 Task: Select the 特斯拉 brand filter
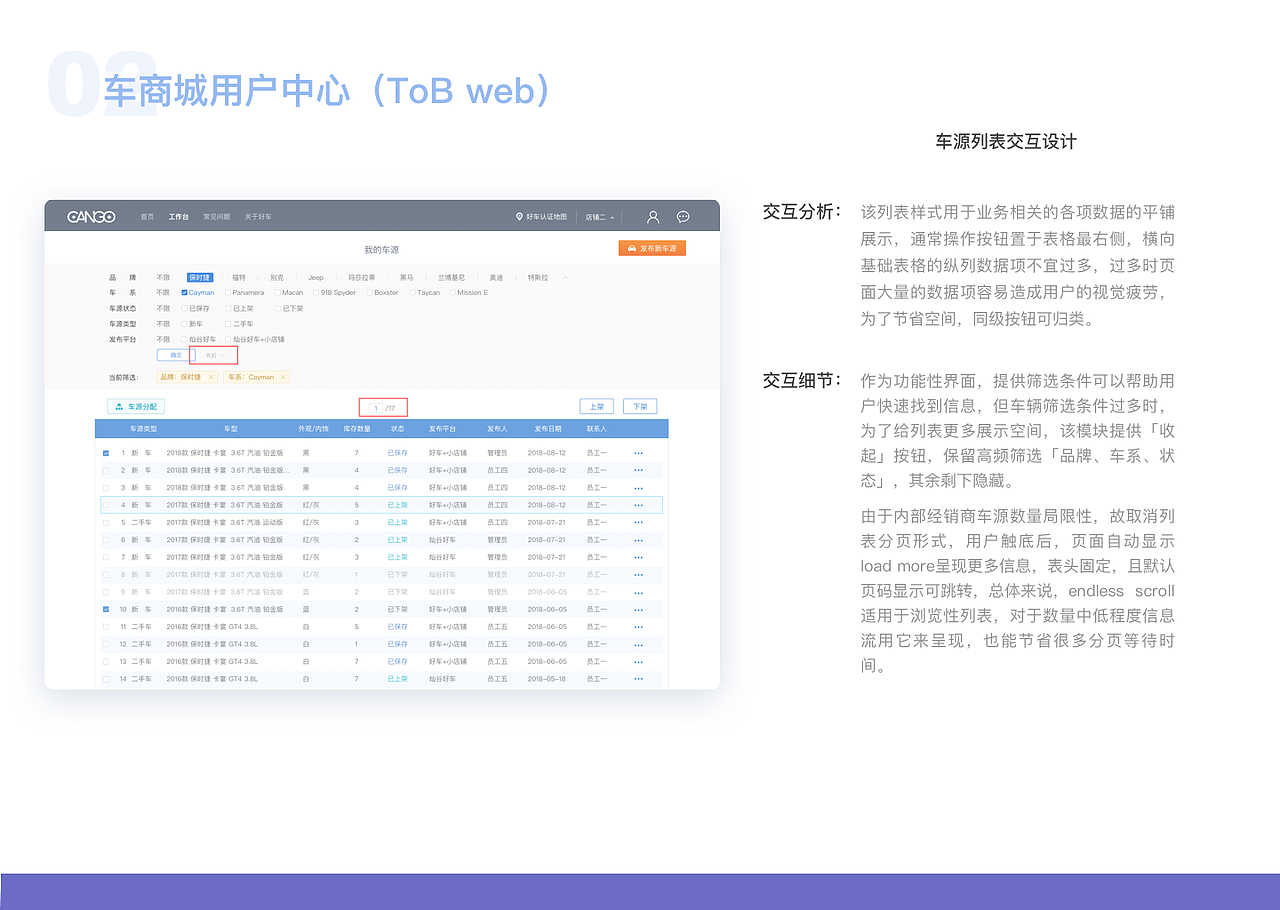tap(538, 277)
